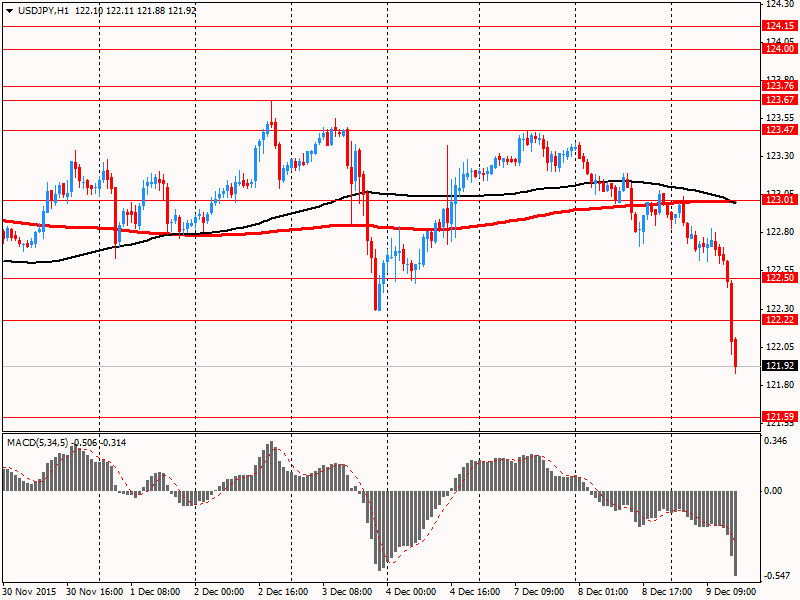Screen dimensions: 800x600
Task: Click the USDJPY,H1 chart title text
Action: point(42,9)
